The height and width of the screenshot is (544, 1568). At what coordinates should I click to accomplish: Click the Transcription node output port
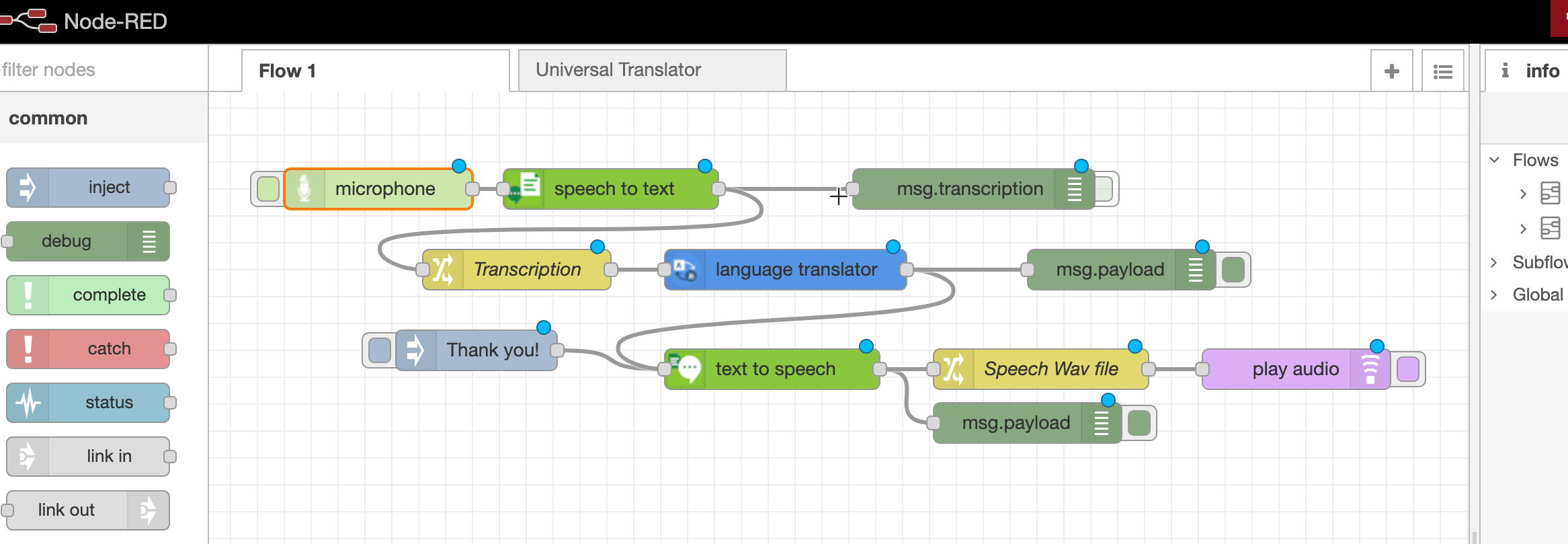tap(611, 270)
